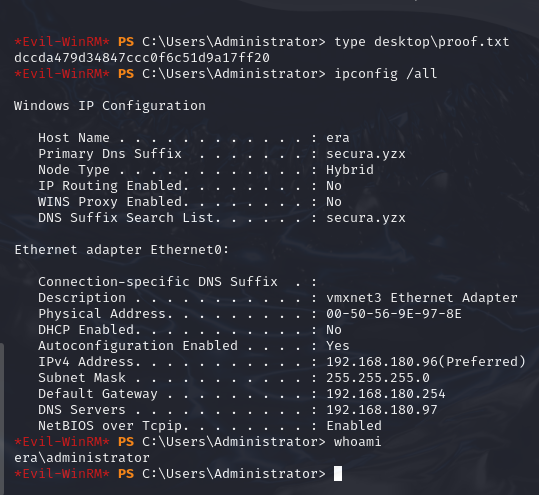
Task: Click the Subnet Mask 255.255.255.0 value
Action: (x=378, y=378)
